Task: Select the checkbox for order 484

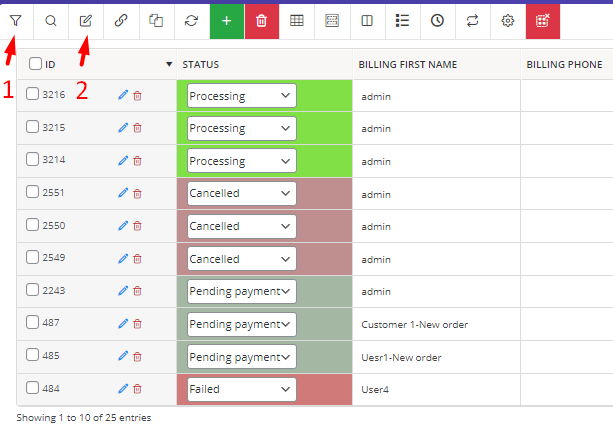Action: pyautogui.click(x=33, y=389)
